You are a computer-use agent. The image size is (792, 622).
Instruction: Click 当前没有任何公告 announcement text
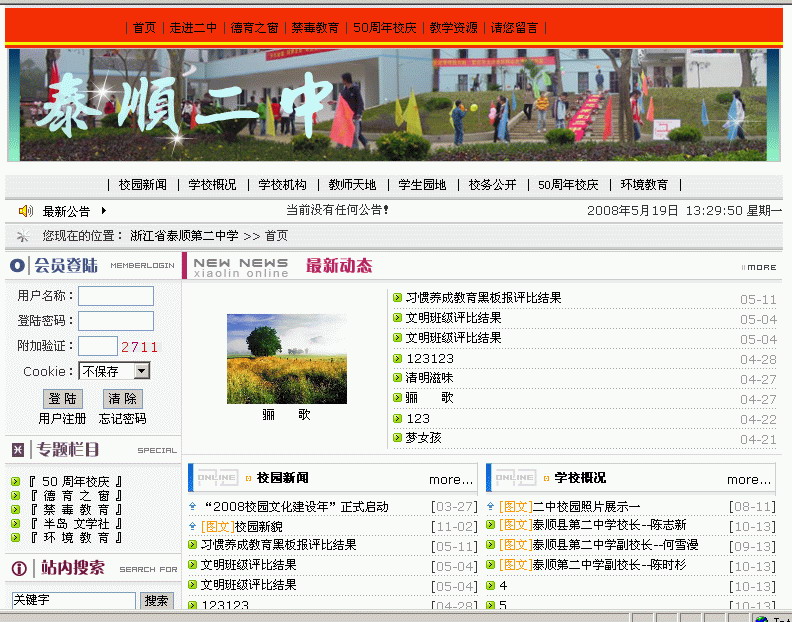point(337,210)
